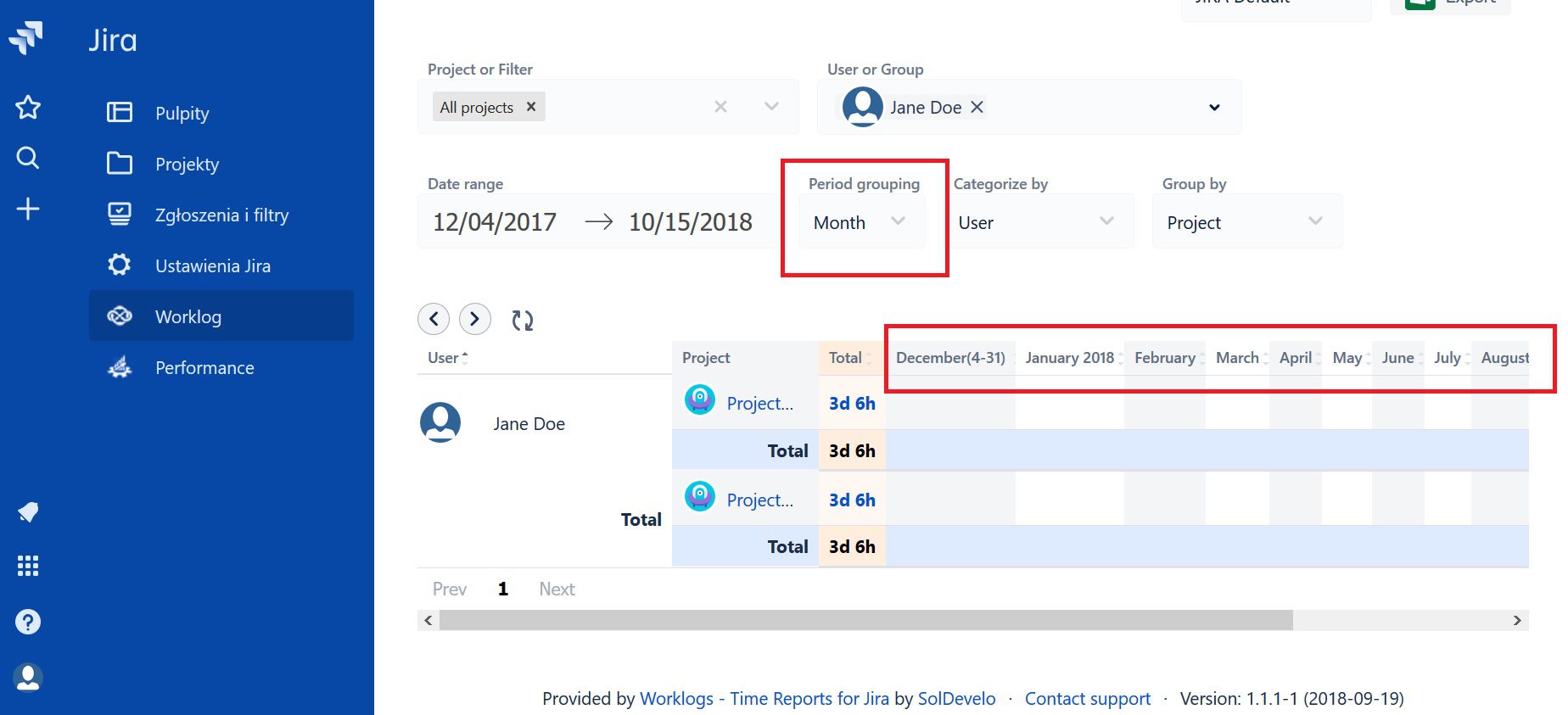Screen dimensions: 1568x715
Task: Remove the All projects filter tag
Action: pyautogui.click(x=531, y=107)
